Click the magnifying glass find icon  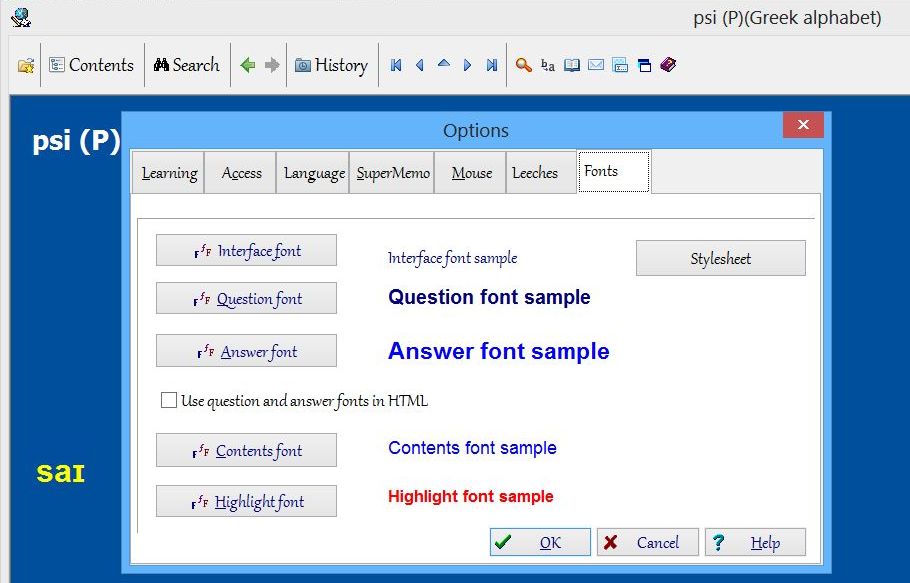coord(523,66)
